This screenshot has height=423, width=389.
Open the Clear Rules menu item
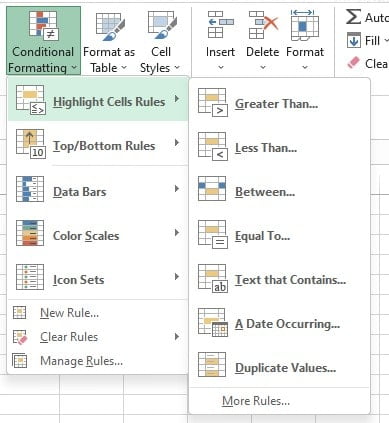[98, 337]
